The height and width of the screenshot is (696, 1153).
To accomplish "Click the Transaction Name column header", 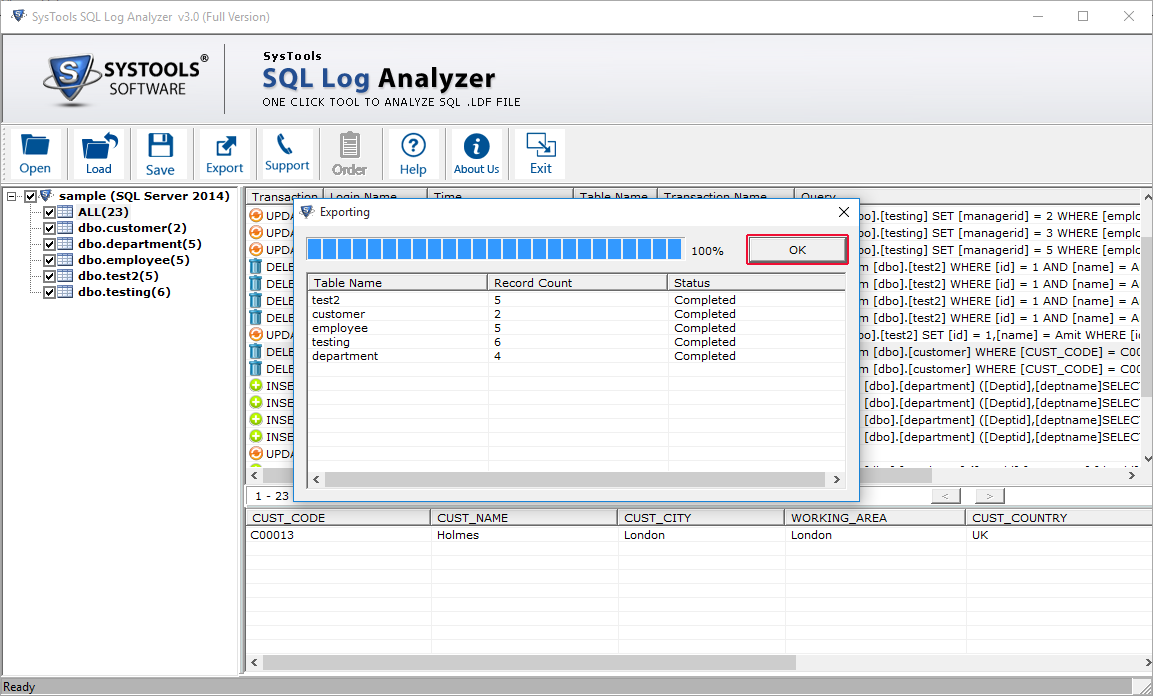I will [726, 196].
